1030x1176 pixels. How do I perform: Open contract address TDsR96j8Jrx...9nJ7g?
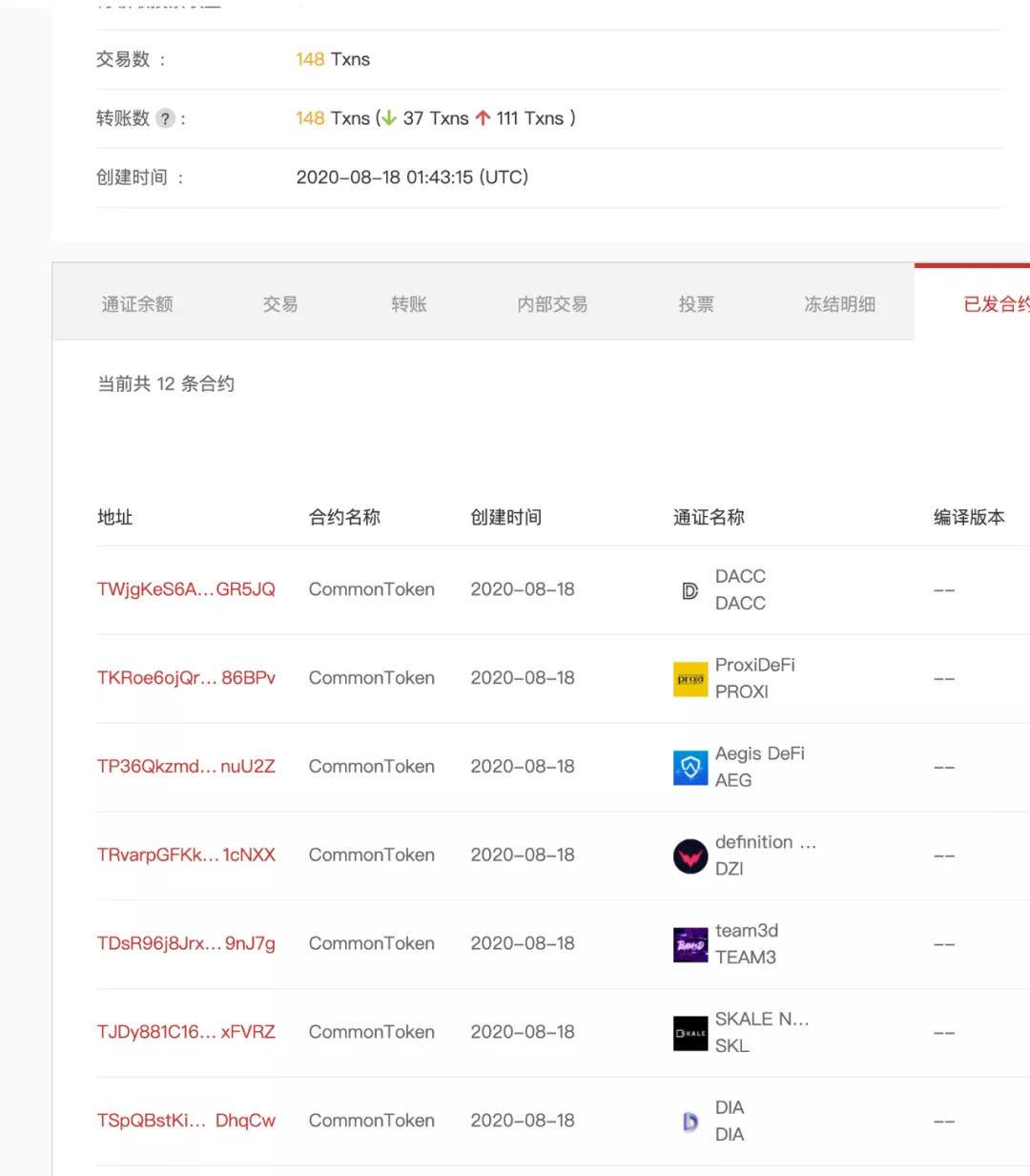point(187,943)
